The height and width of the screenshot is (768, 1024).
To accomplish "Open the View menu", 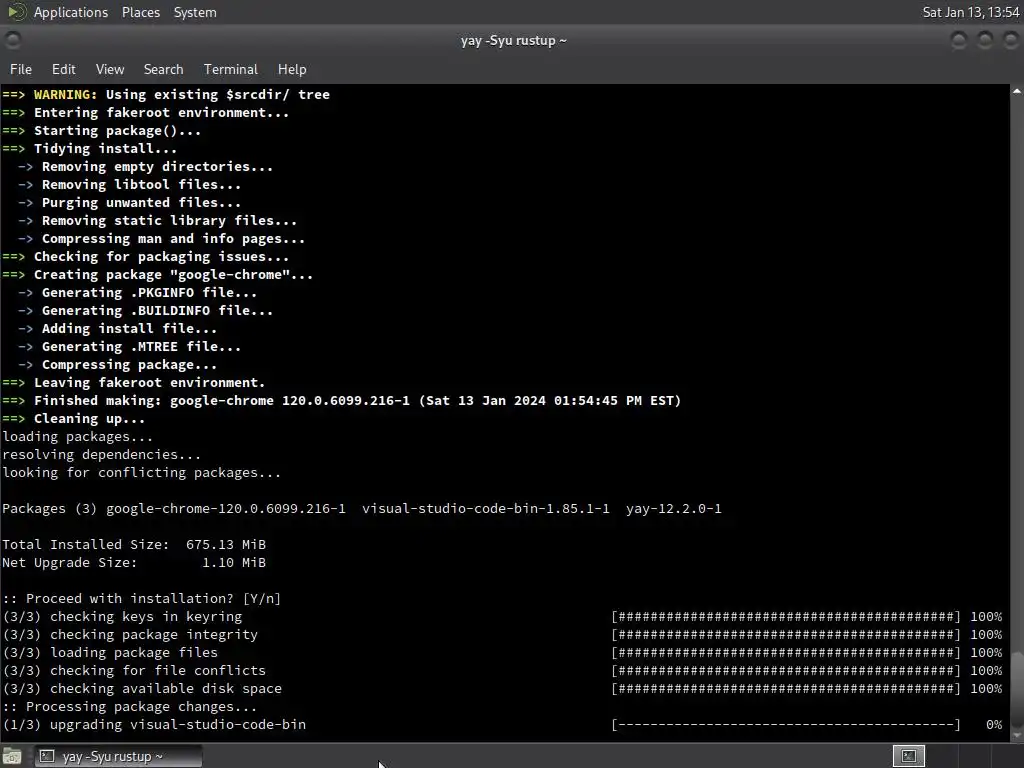I will click(x=110, y=69).
